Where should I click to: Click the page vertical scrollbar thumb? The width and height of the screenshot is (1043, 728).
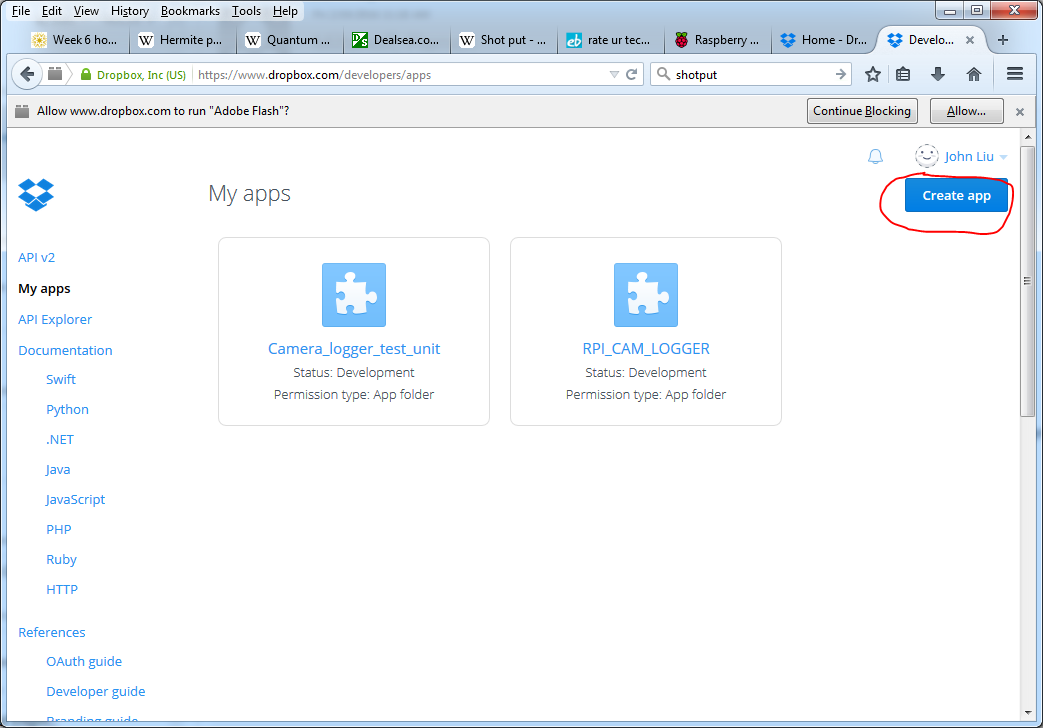[x=1028, y=279]
